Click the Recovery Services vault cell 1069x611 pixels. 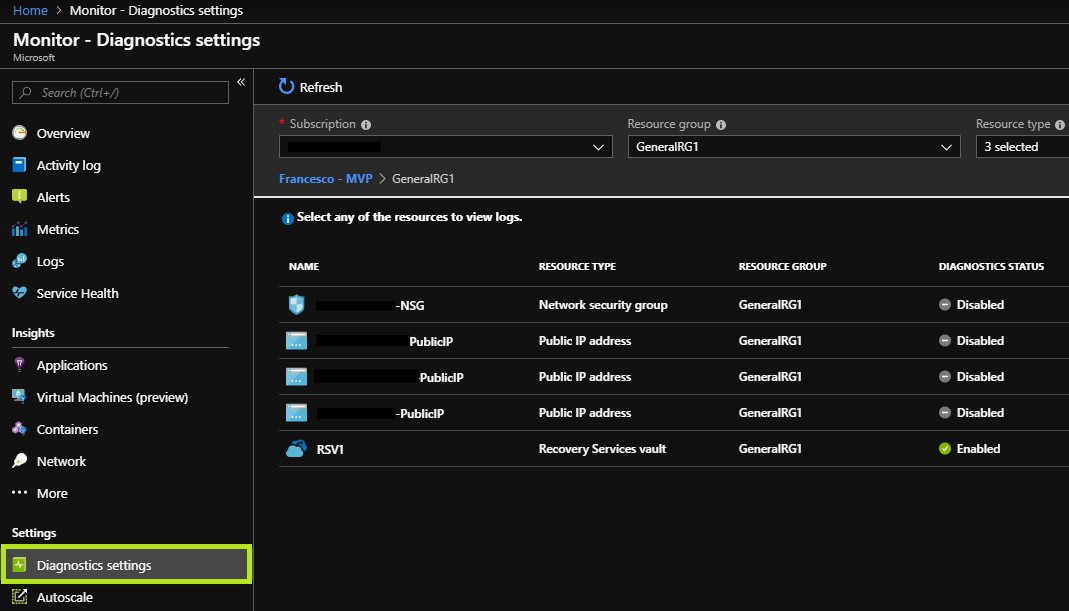[x=603, y=449]
